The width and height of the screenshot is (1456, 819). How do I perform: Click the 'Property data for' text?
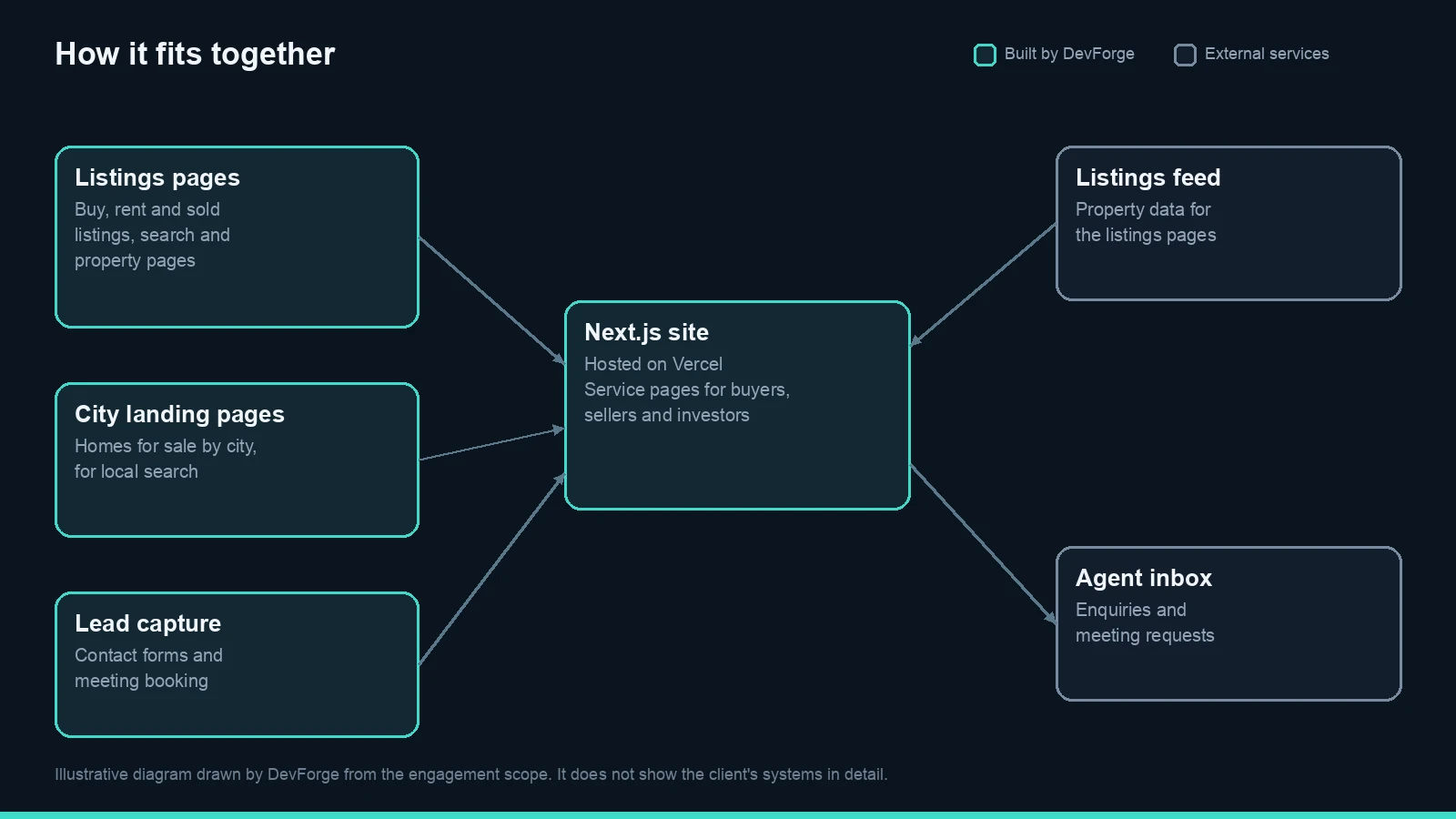point(1143,209)
